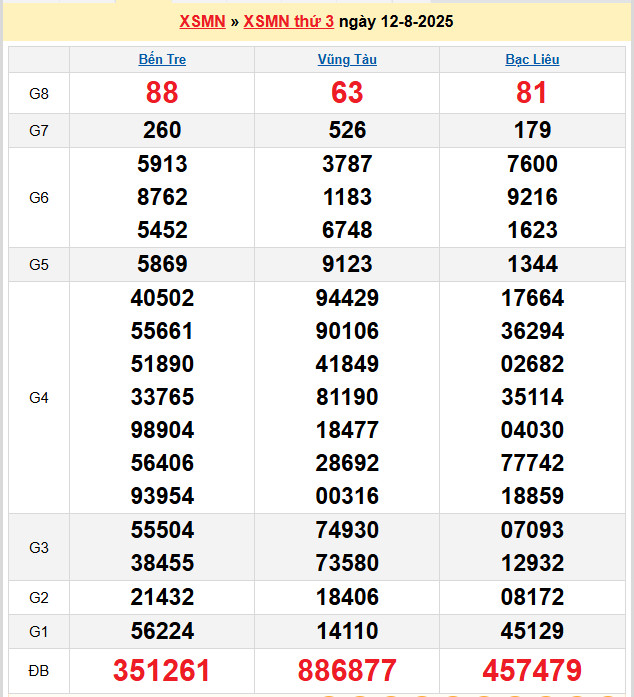
Task: Open the Vũng Tàu province link
Action: point(347,59)
